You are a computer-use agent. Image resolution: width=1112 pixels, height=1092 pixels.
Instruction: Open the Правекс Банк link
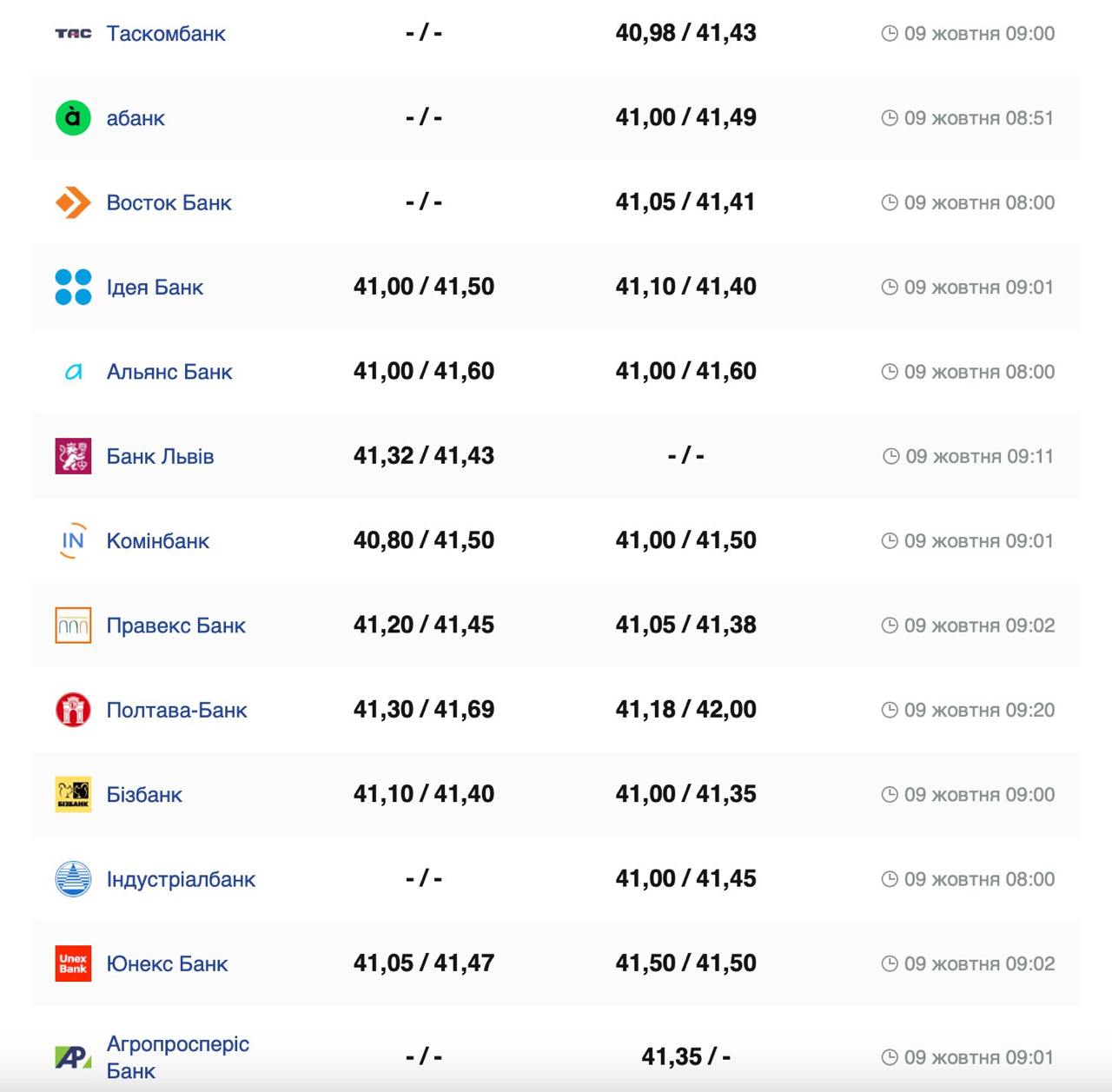[x=175, y=625]
